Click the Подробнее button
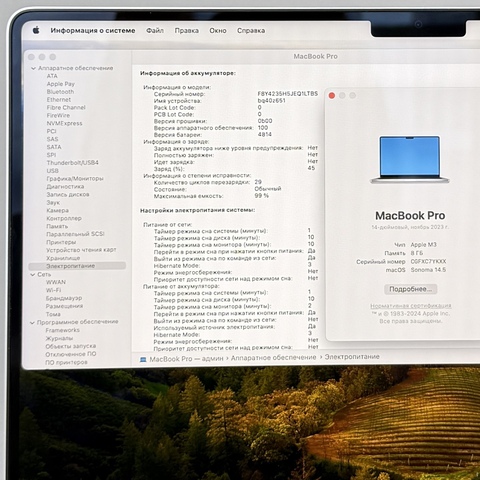The width and height of the screenshot is (480, 480). [x=411, y=289]
